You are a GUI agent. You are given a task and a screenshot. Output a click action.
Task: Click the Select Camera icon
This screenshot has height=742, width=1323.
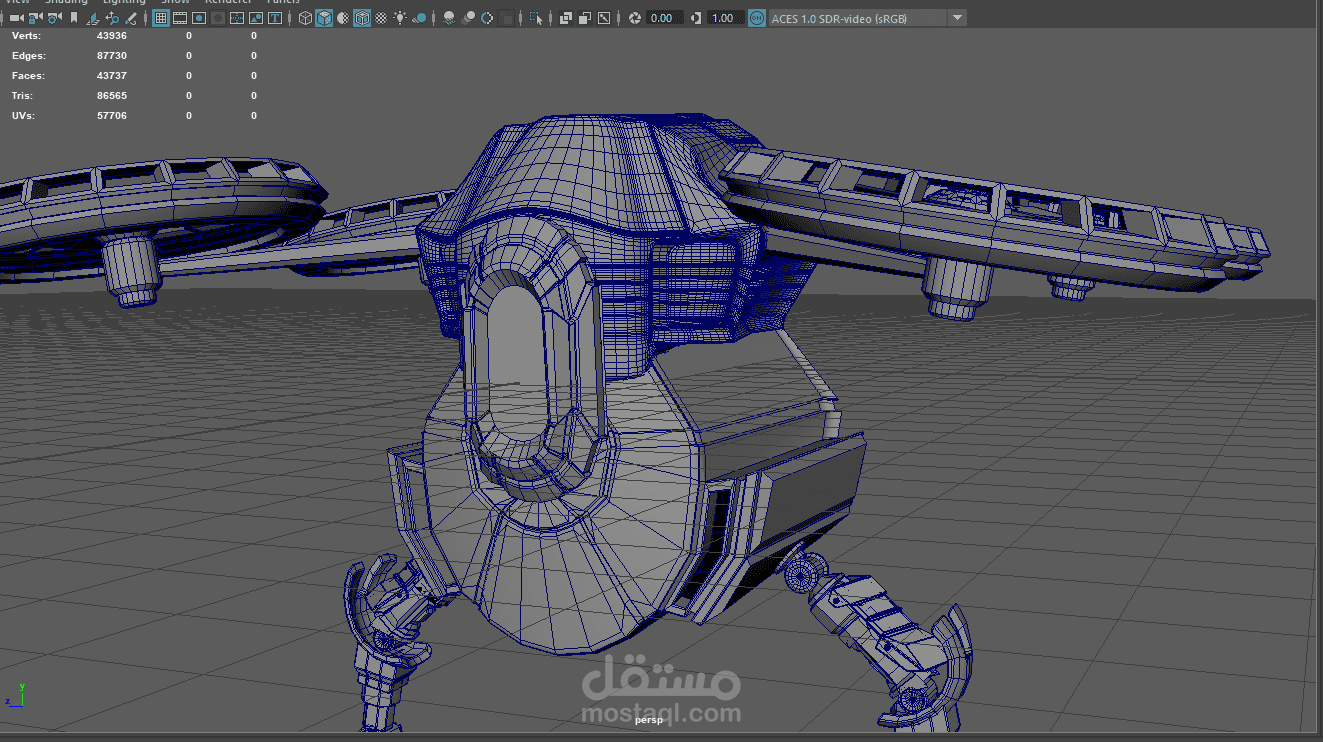point(17,18)
